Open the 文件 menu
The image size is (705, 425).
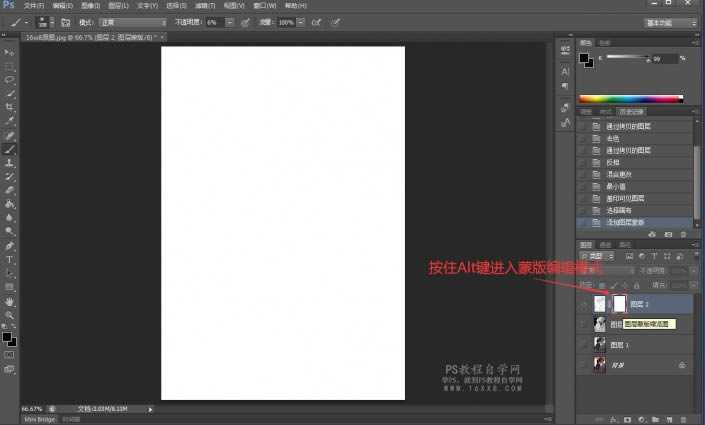pyautogui.click(x=34, y=5)
